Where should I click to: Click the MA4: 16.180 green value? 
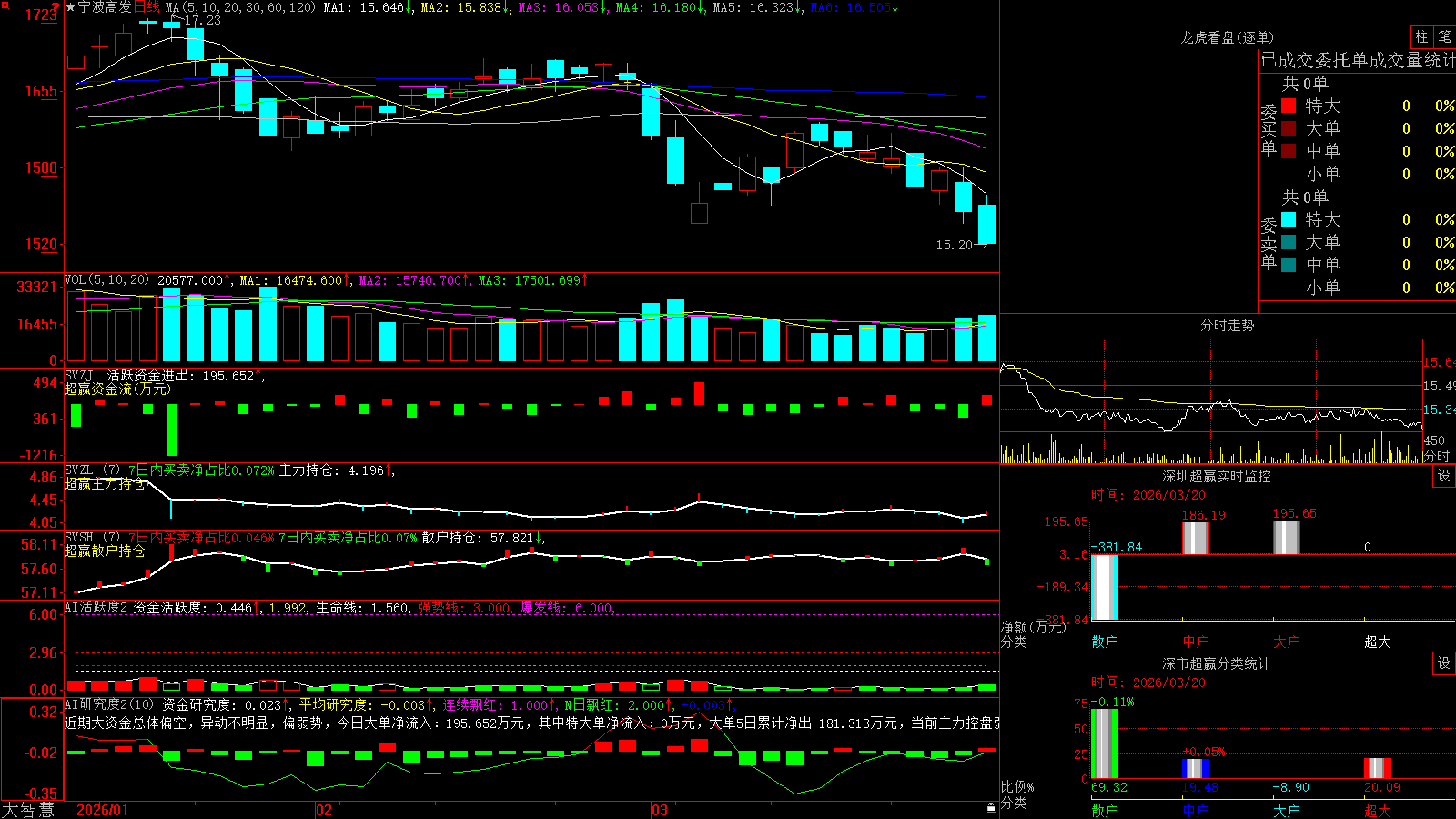tap(659, 7)
